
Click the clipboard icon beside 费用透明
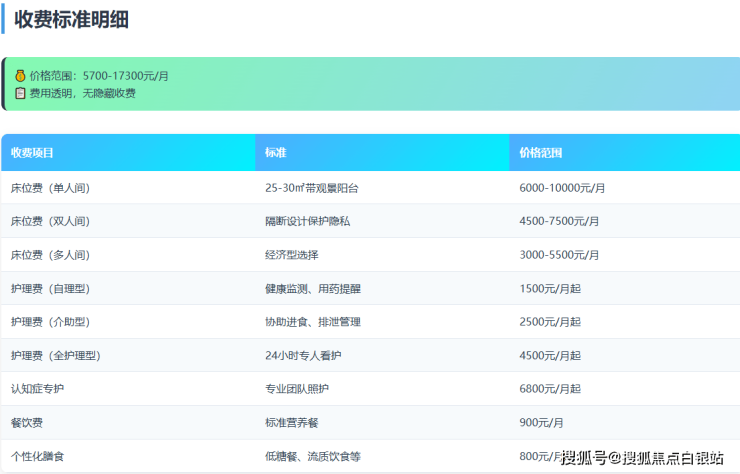point(20,93)
